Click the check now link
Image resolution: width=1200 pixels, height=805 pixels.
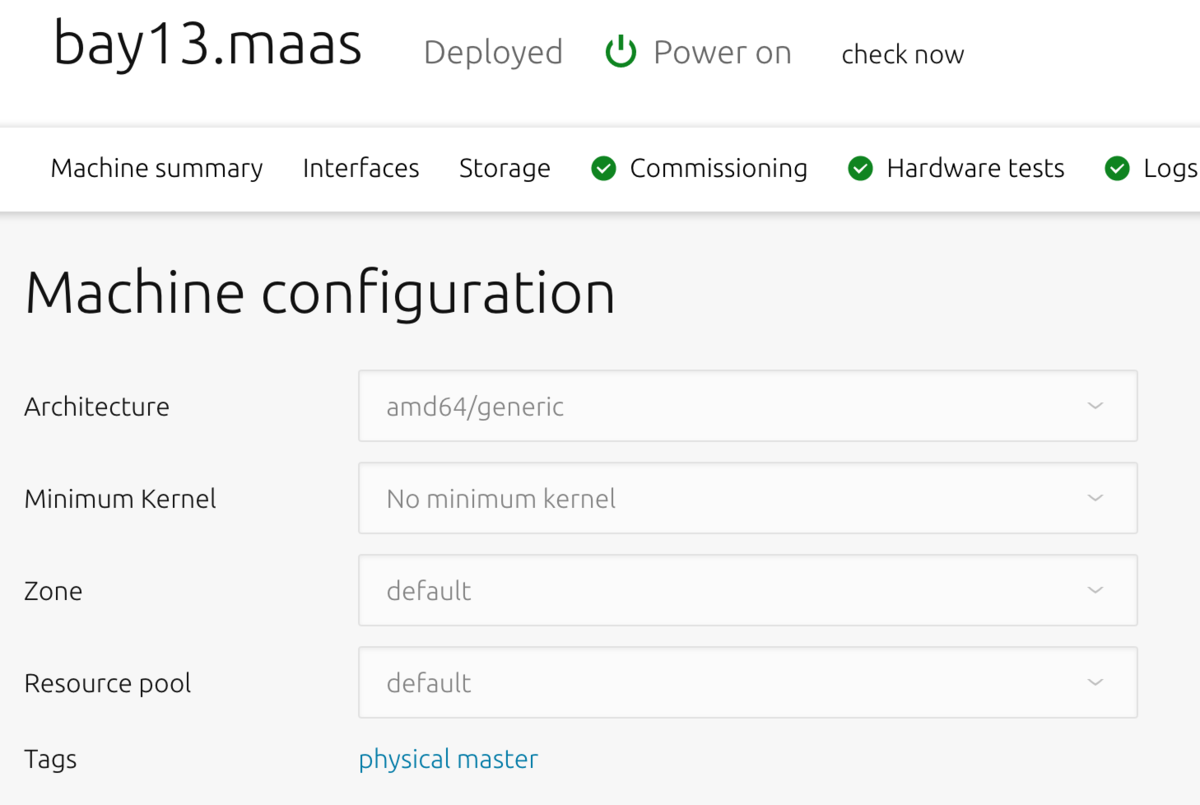pos(902,54)
